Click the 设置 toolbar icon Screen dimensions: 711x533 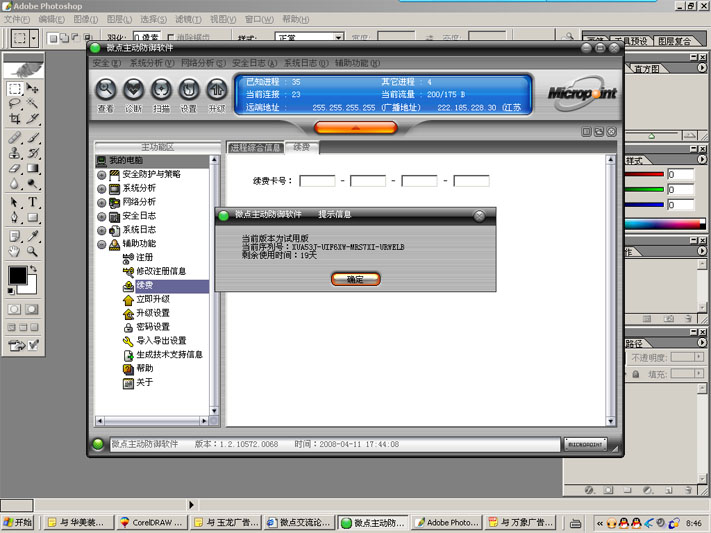(x=189, y=89)
